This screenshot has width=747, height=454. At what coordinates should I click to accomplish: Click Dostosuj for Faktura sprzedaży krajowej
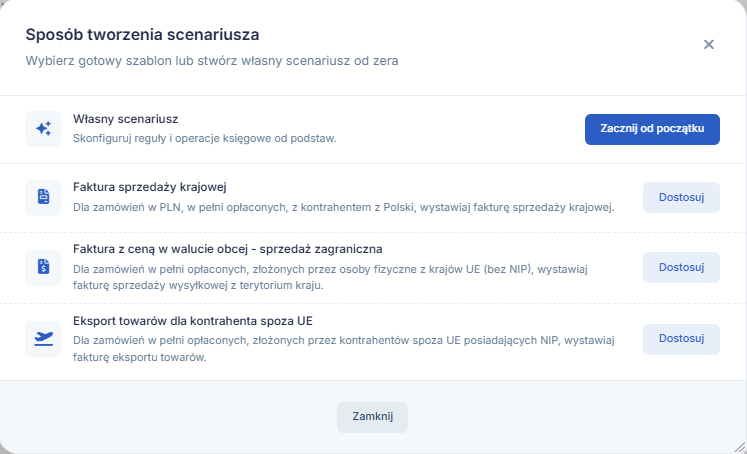coord(681,197)
